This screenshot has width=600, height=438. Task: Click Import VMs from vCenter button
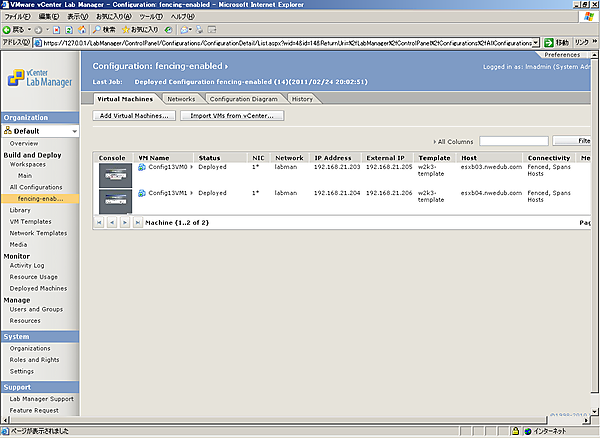pos(231,116)
